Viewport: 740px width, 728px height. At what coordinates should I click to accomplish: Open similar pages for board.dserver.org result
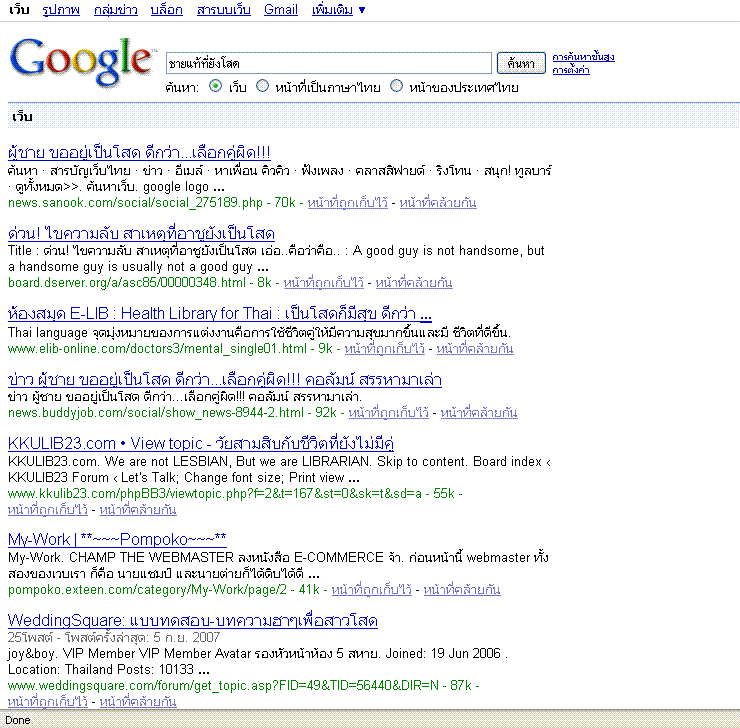pos(414,283)
